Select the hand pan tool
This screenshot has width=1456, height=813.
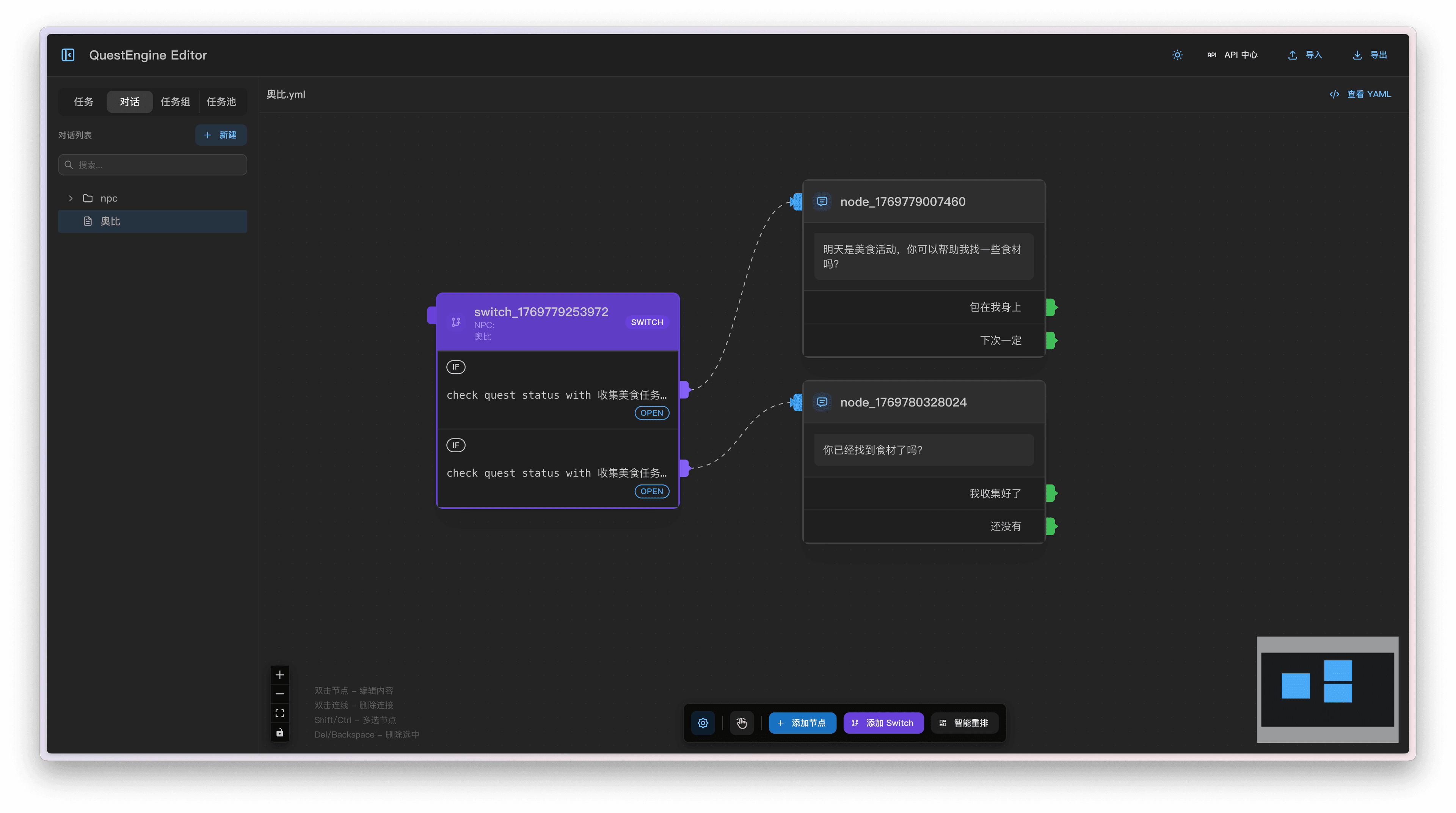[742, 723]
